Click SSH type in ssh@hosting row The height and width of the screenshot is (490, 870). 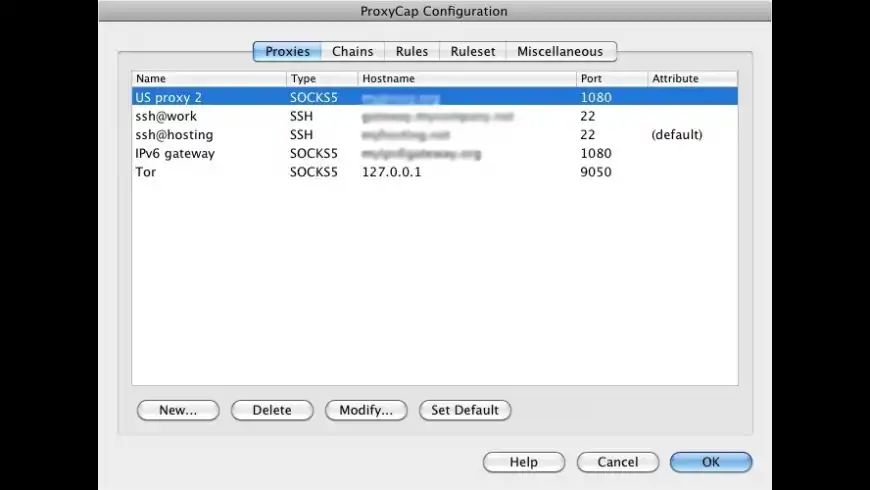click(301, 135)
